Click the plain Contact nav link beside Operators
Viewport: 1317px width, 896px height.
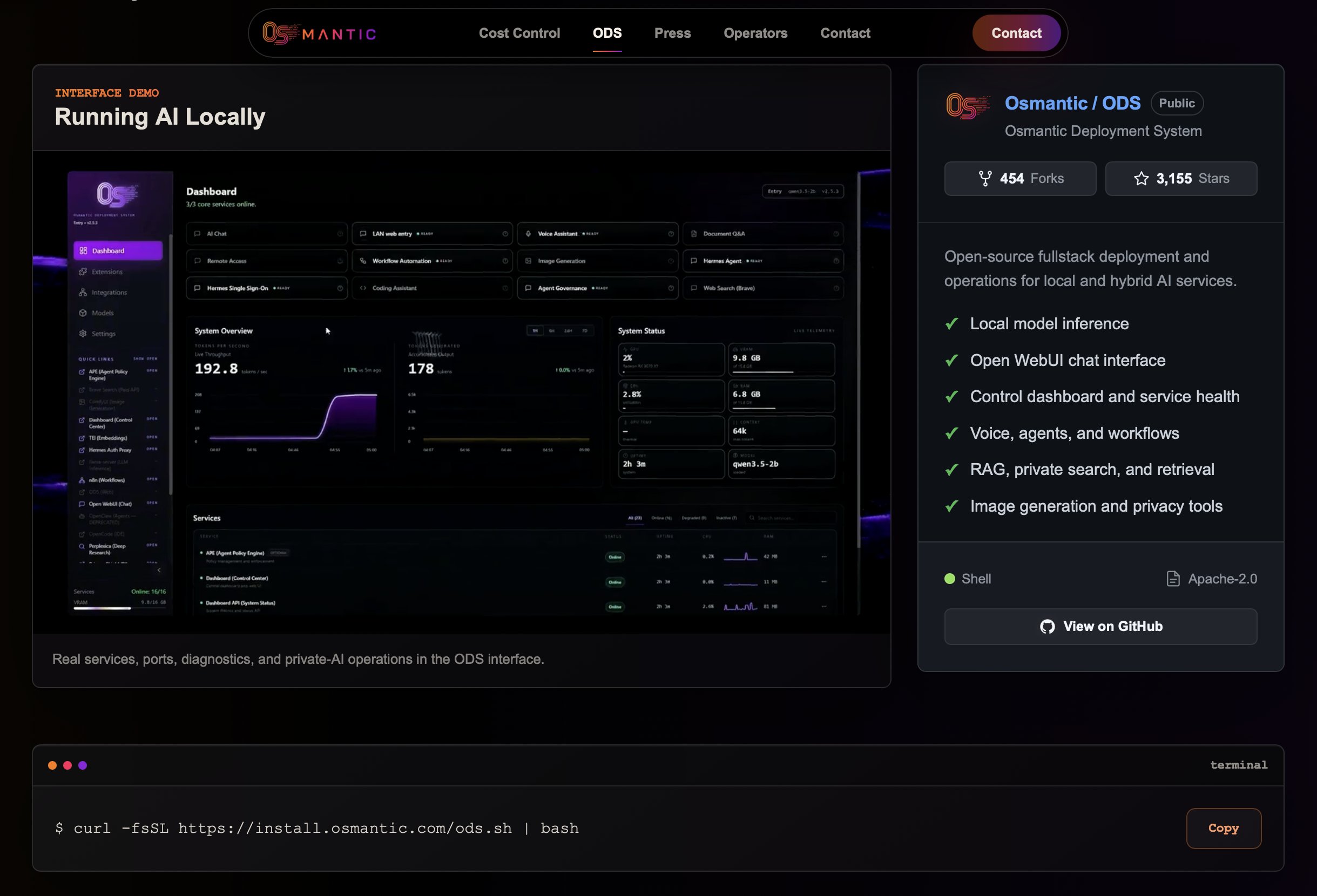point(845,33)
